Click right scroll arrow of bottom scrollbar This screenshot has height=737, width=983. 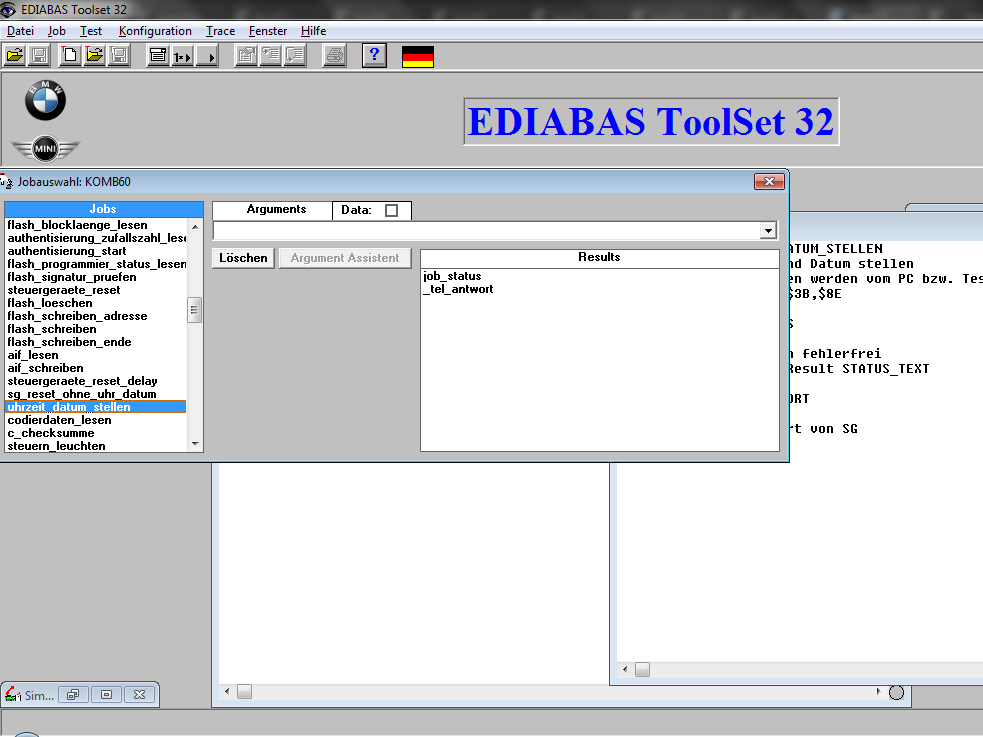click(878, 691)
